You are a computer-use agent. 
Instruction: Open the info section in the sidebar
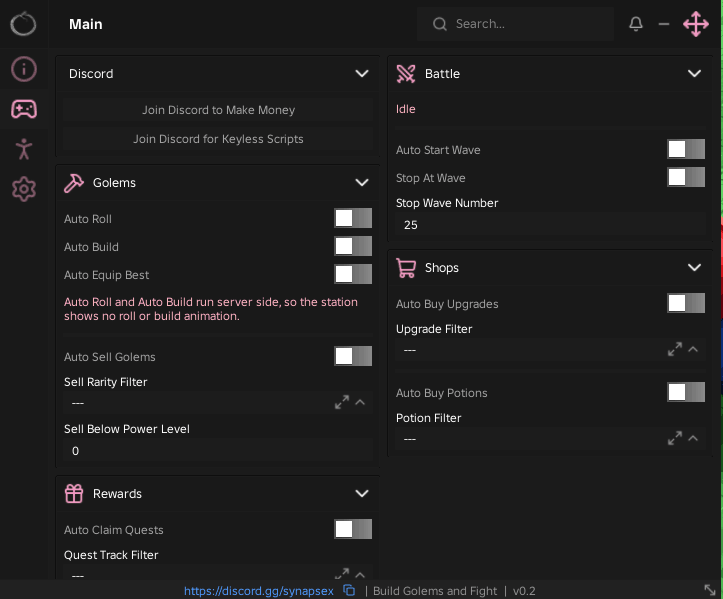coord(24,69)
